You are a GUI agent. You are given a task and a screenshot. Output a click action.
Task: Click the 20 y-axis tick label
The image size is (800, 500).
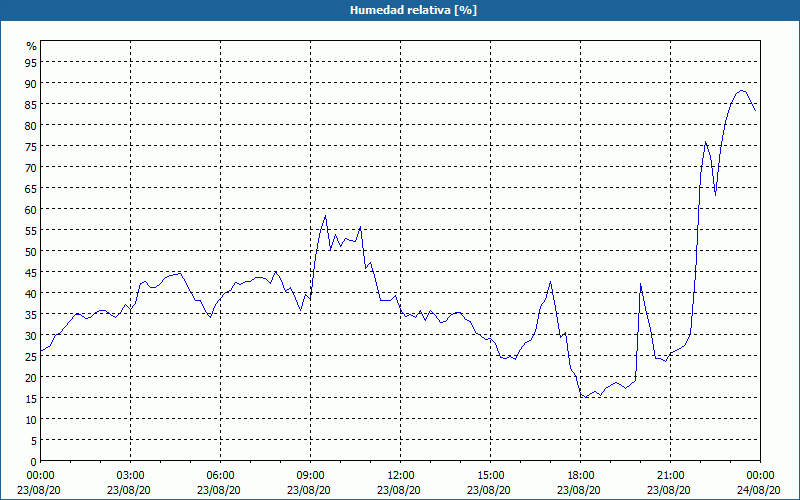coord(31,378)
